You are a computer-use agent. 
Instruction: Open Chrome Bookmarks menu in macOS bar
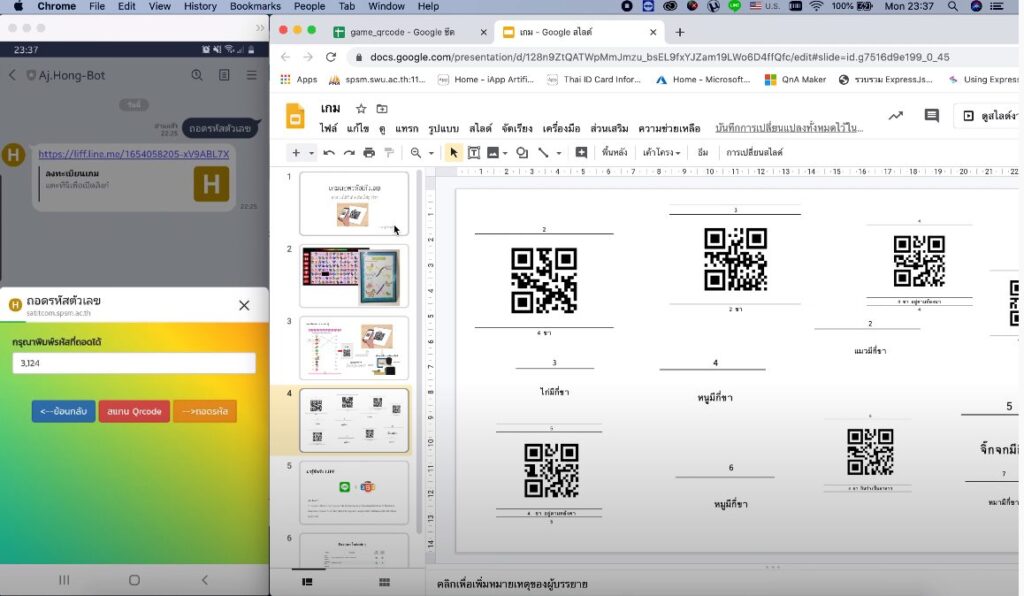click(255, 7)
